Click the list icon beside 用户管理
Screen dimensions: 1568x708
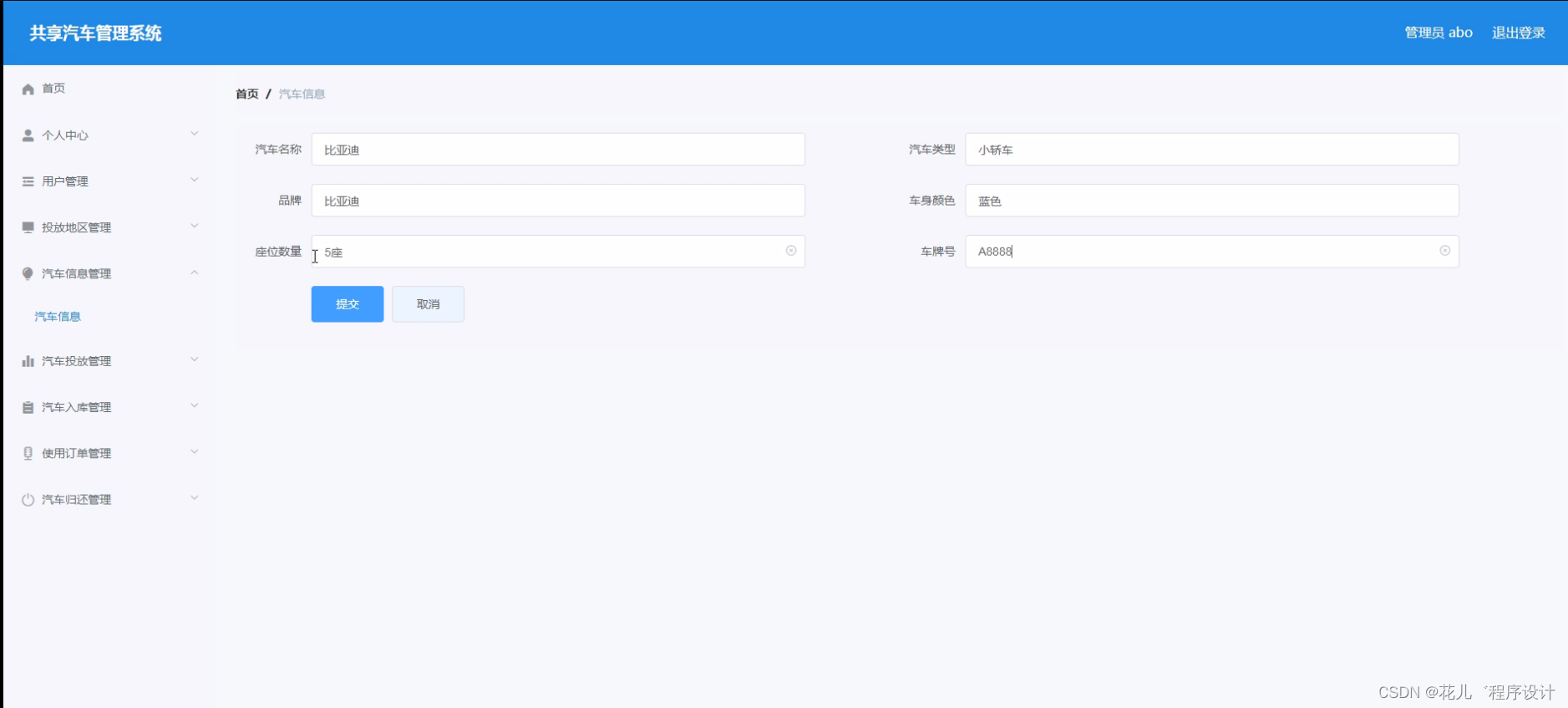(x=28, y=181)
